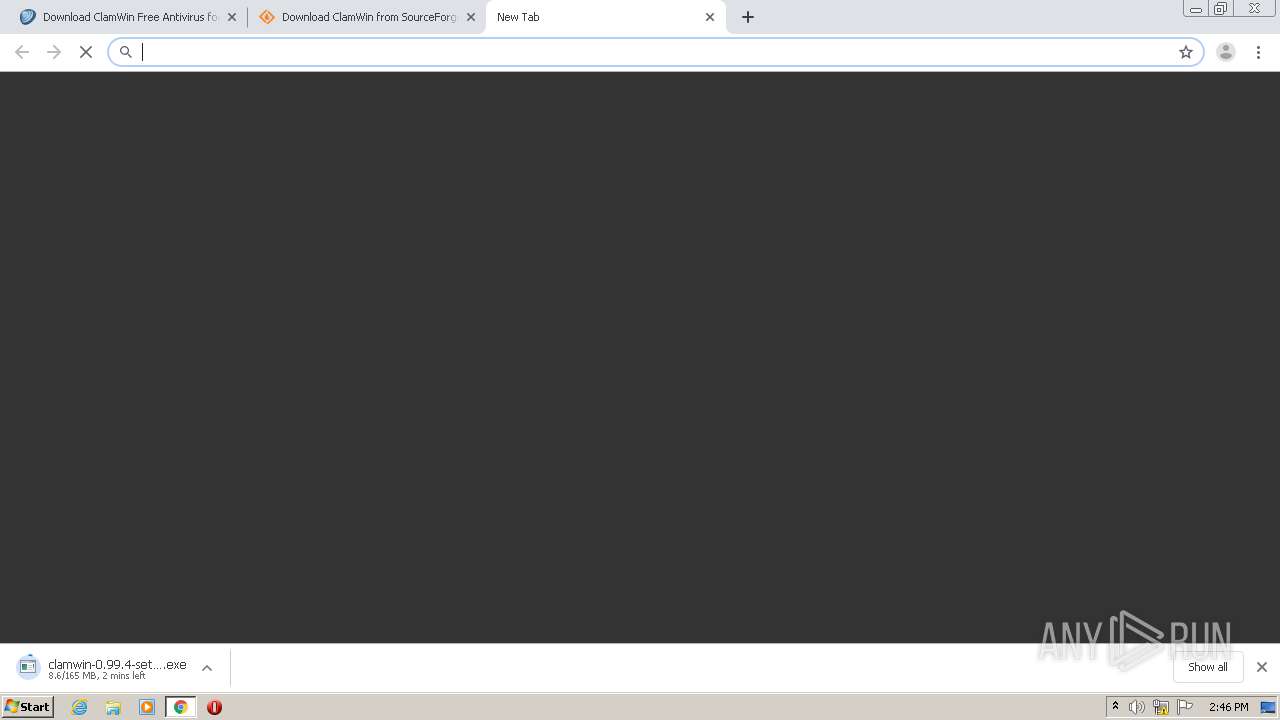Minimize the Chrome window

(x=1196, y=8)
